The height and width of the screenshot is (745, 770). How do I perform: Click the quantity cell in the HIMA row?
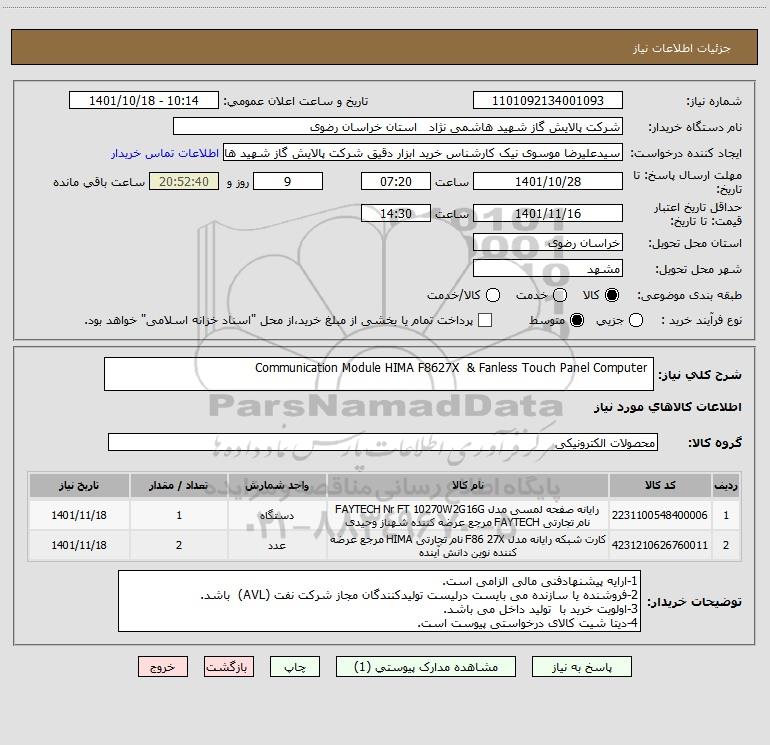(x=179, y=545)
